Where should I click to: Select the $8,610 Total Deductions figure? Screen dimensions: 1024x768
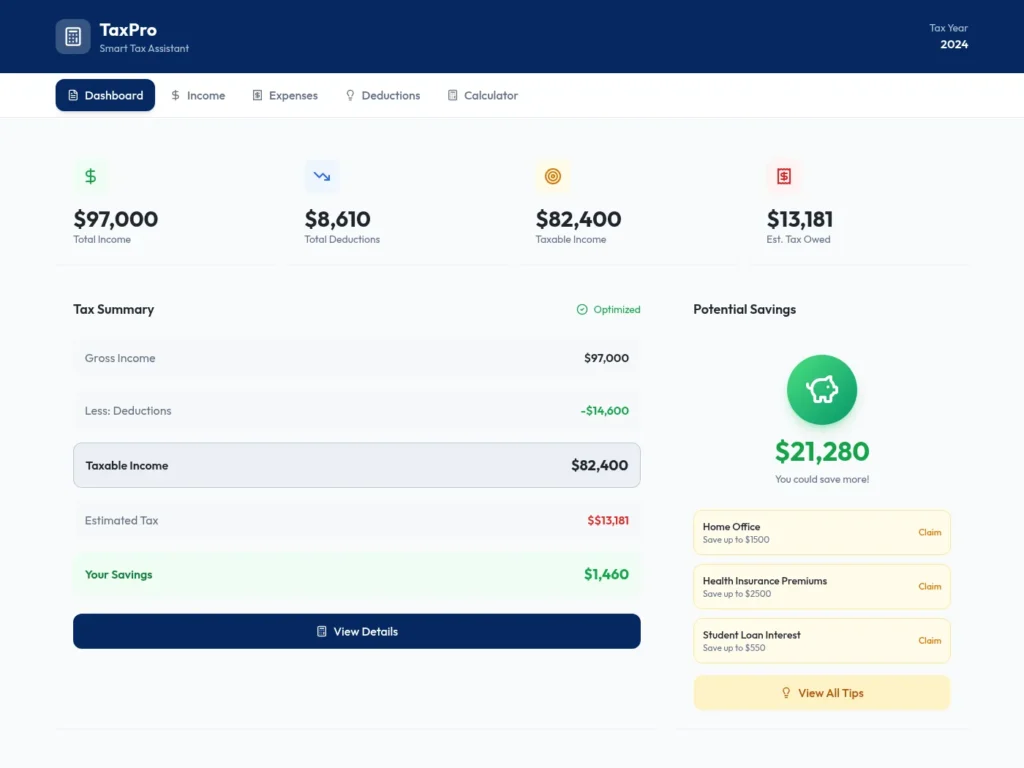(x=338, y=219)
